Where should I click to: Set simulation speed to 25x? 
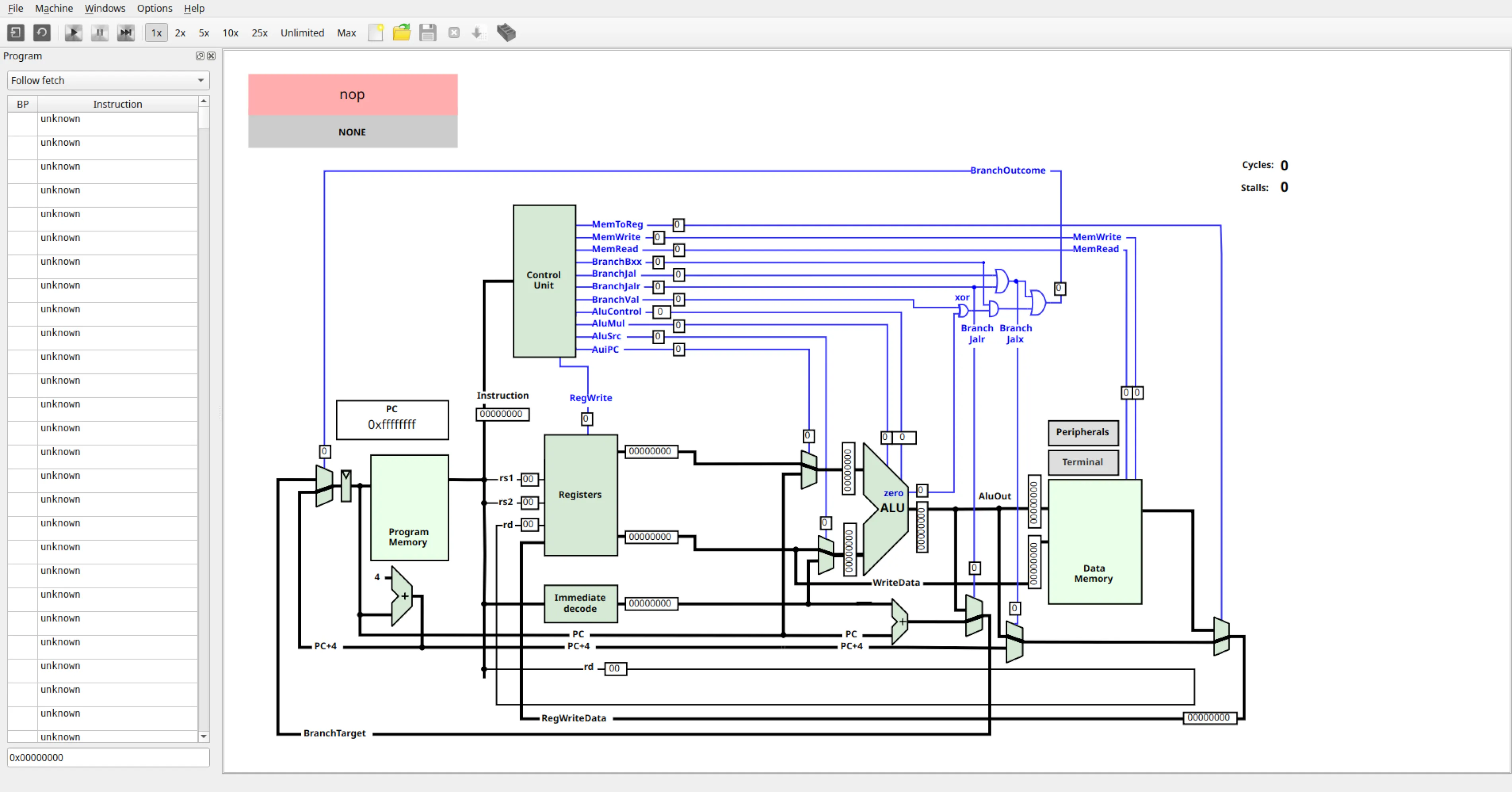click(259, 33)
